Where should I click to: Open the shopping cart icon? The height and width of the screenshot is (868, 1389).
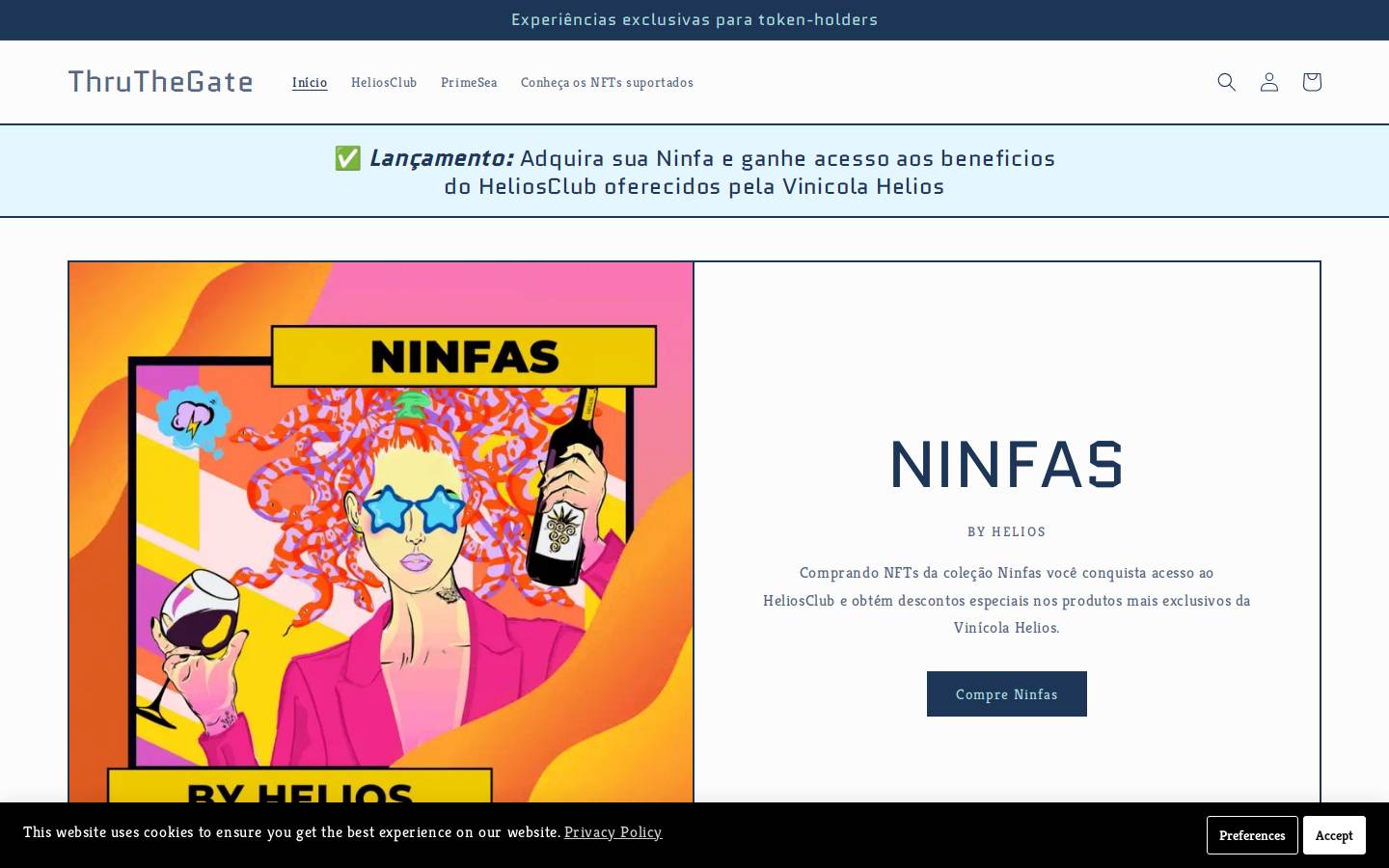coord(1311,82)
